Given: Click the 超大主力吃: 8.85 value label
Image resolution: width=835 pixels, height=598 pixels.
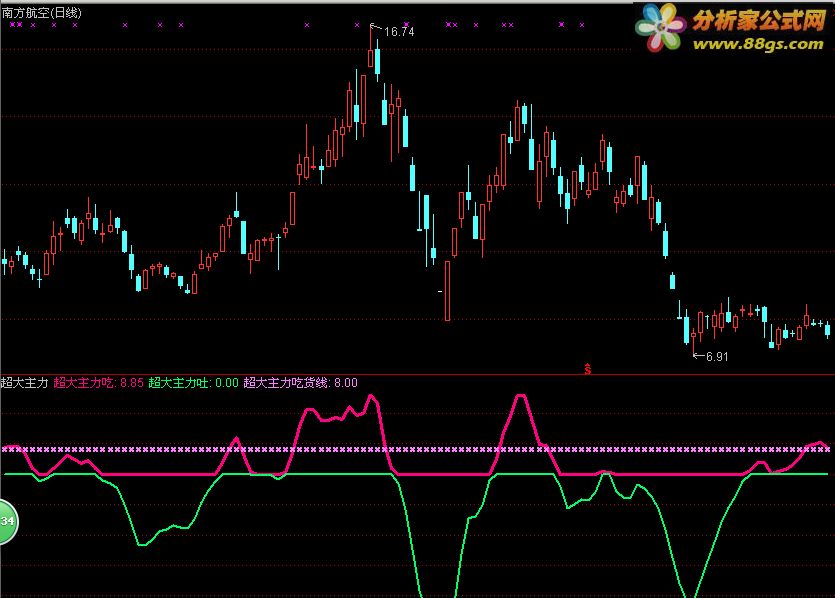Looking at the screenshot, I should click(99, 383).
